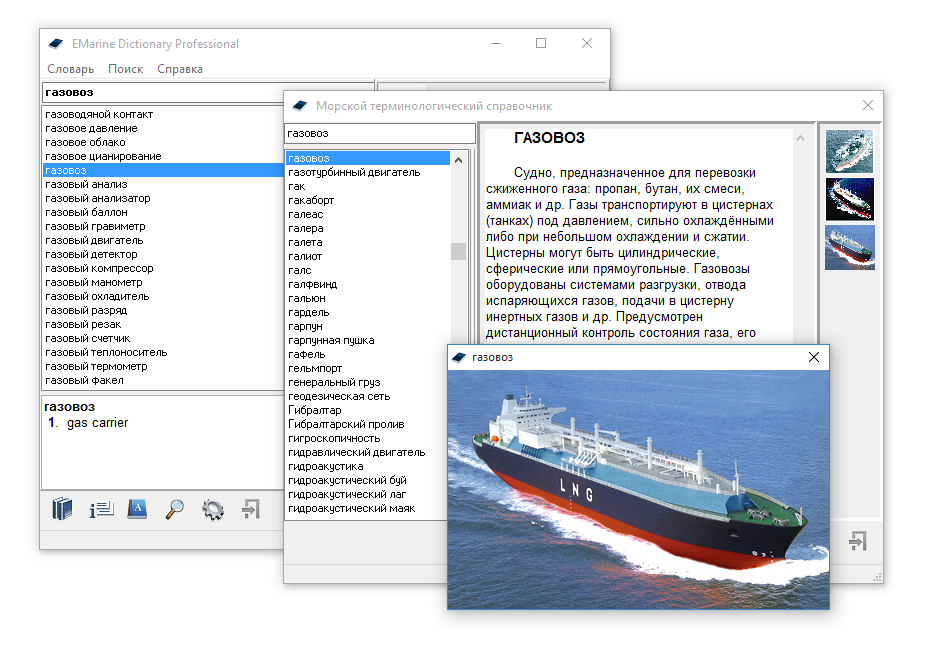This screenshot has width=937, height=661.
Task: Click the search field in справочник window
Action: [379, 133]
